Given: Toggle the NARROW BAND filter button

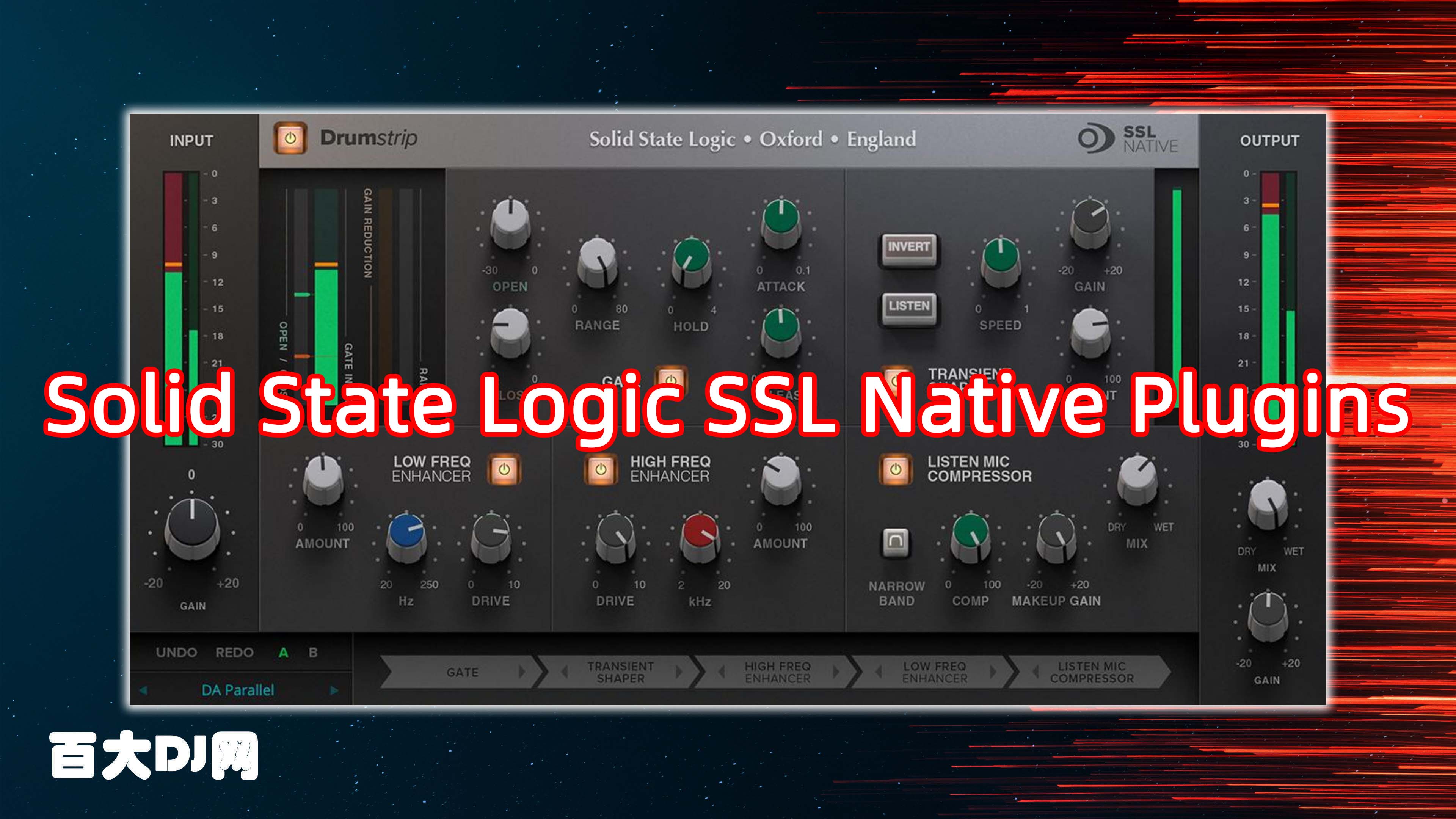Looking at the screenshot, I should (x=896, y=543).
